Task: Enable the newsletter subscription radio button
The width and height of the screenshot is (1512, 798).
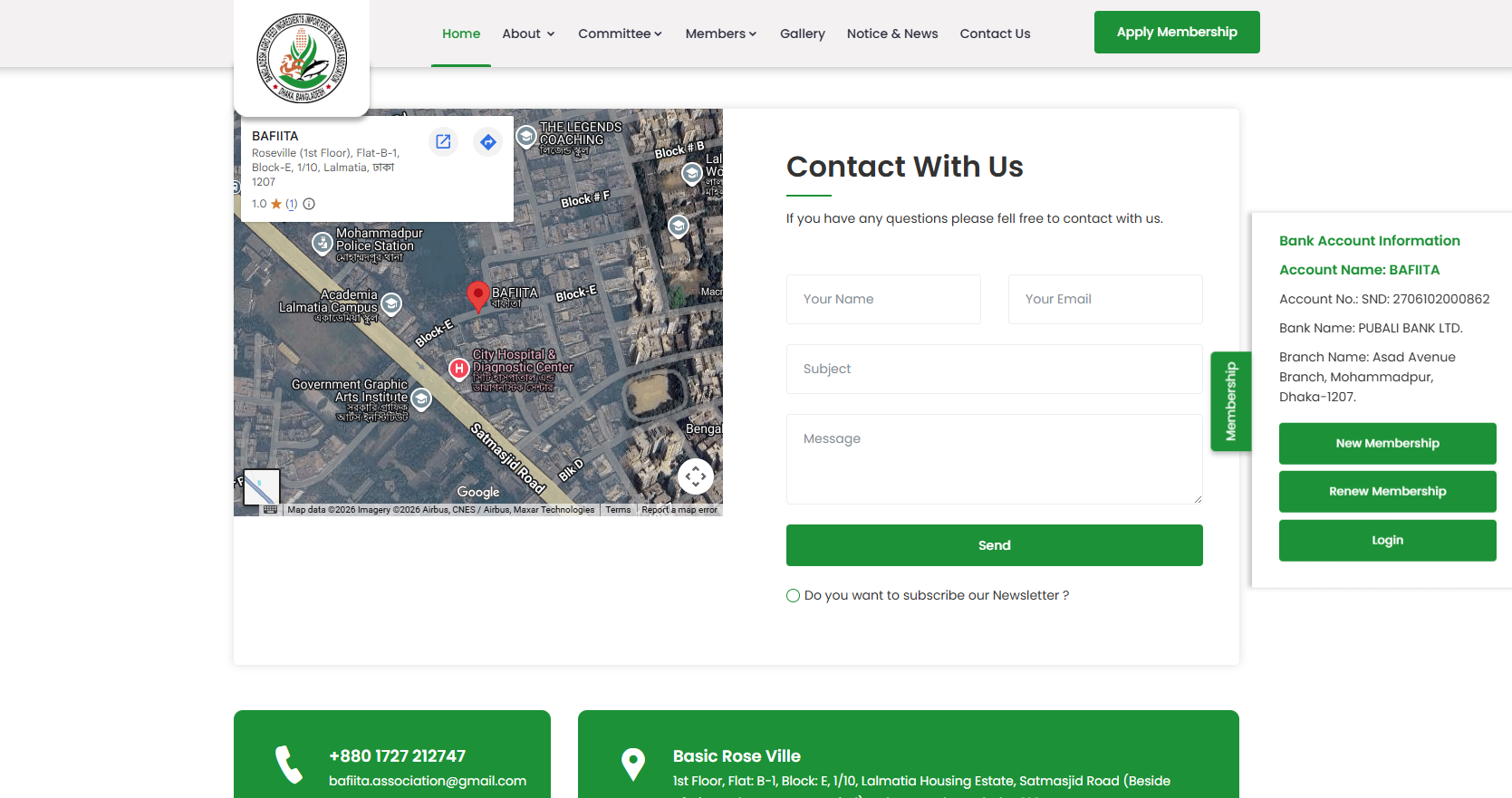Action: click(793, 595)
